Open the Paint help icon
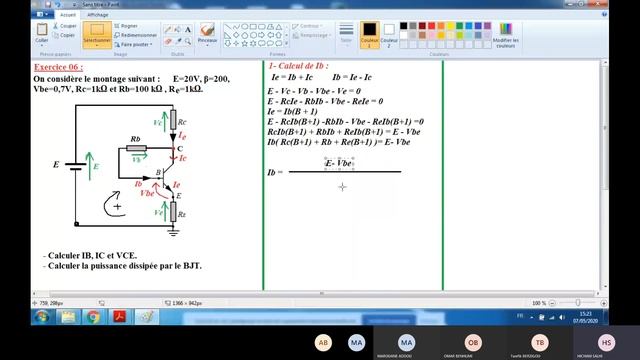 coord(604,14)
